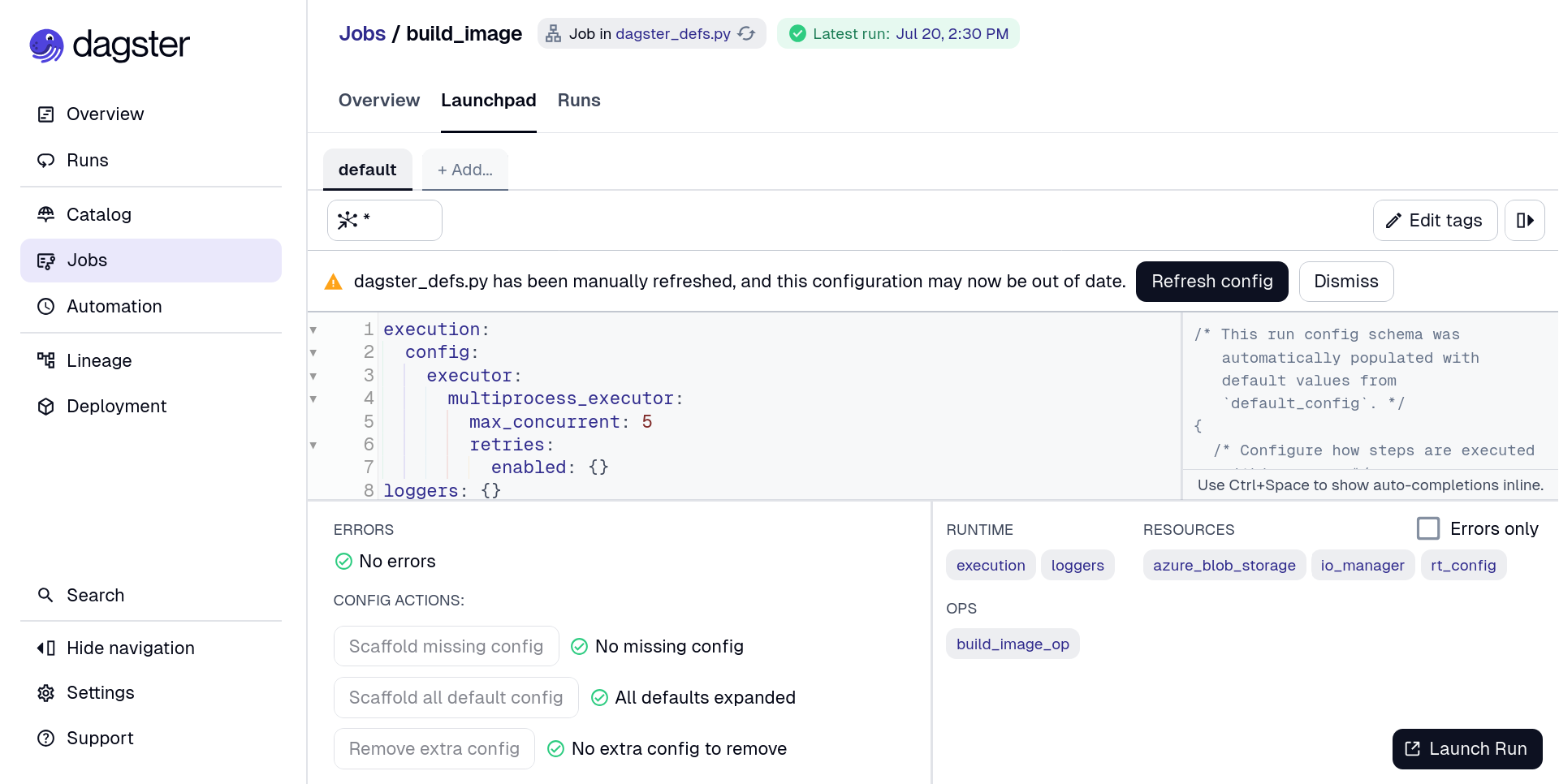The height and width of the screenshot is (784, 1559).
Task: Switch to the Overview tab
Action: click(379, 101)
